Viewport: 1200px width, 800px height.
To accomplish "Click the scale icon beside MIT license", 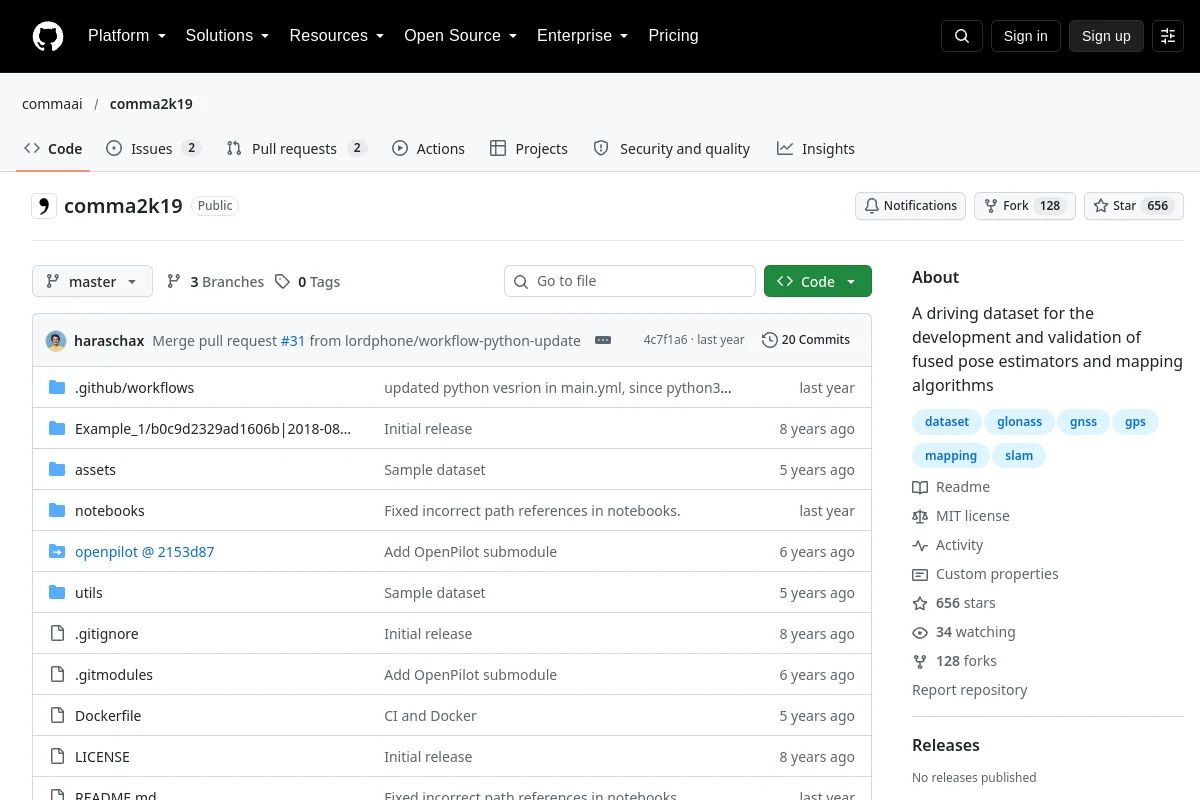I will coord(920,516).
